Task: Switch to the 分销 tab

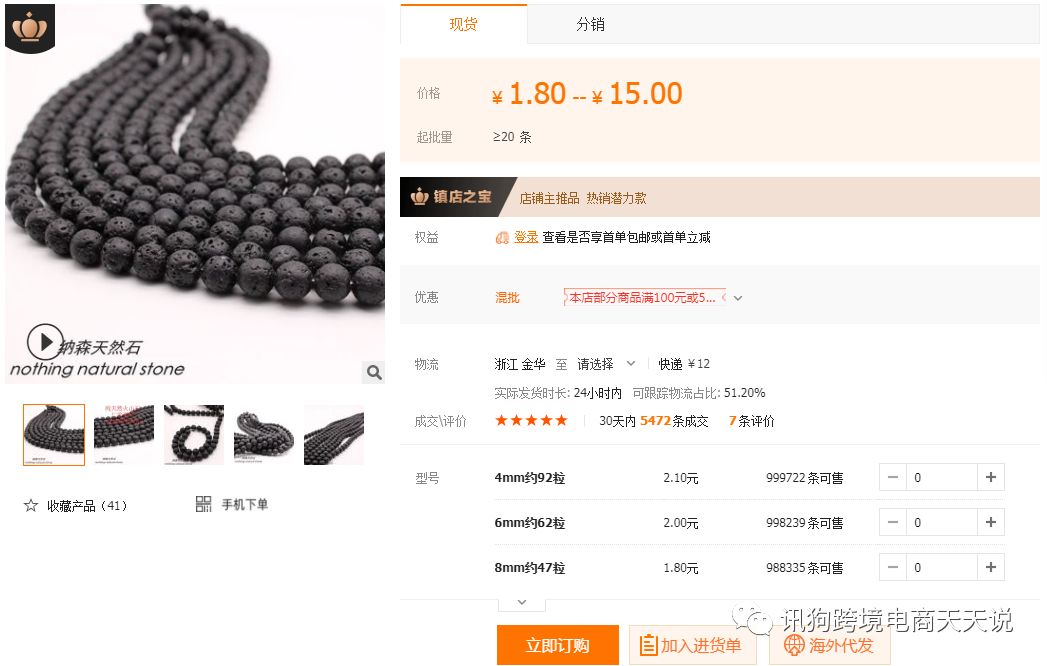Action: point(590,25)
